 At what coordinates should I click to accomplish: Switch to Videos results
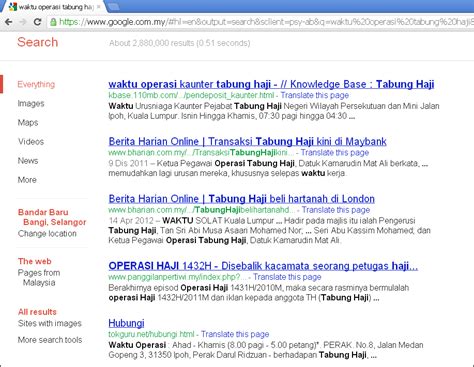point(31,142)
